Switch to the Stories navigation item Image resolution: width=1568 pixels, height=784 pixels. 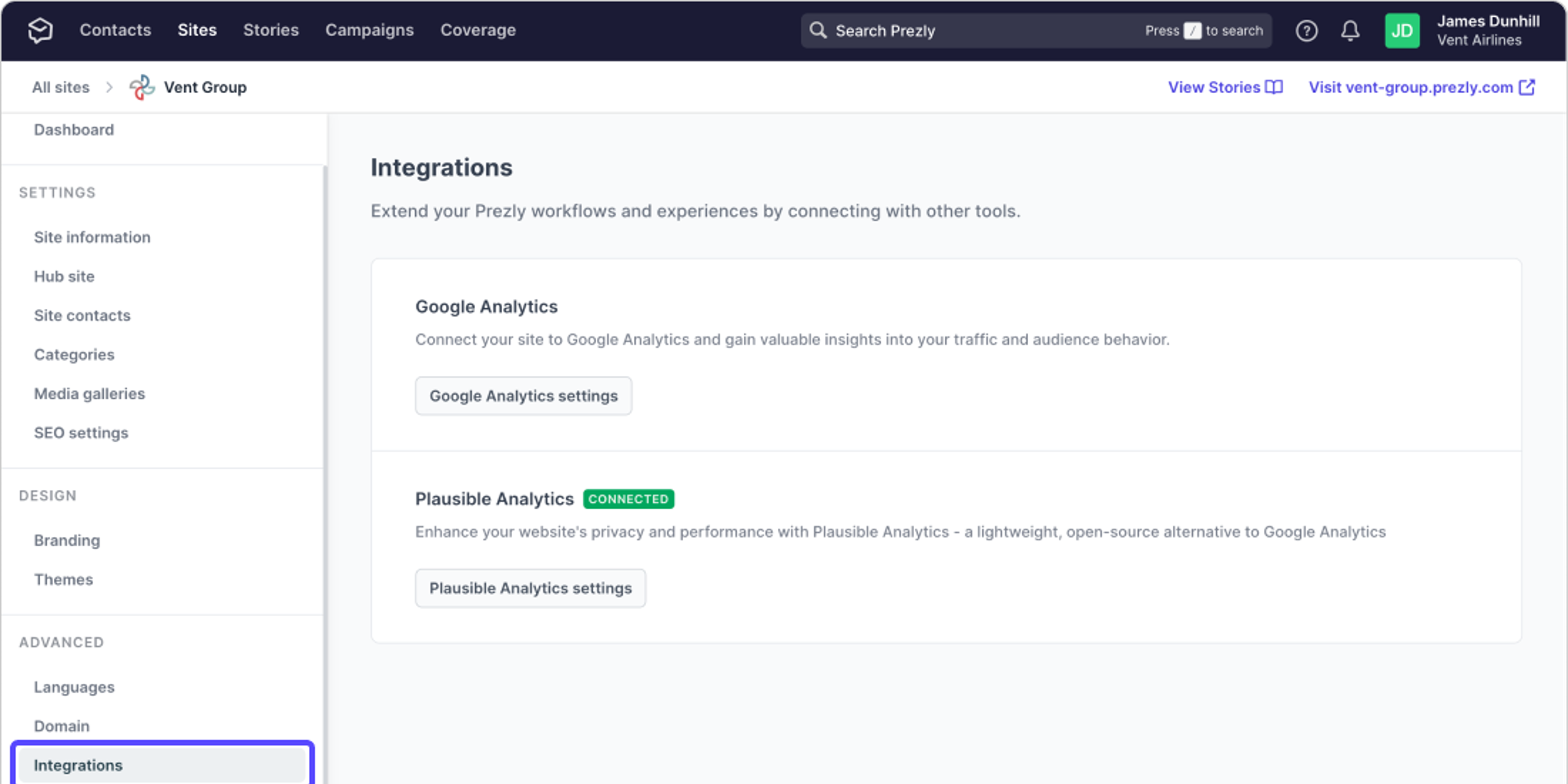[270, 30]
